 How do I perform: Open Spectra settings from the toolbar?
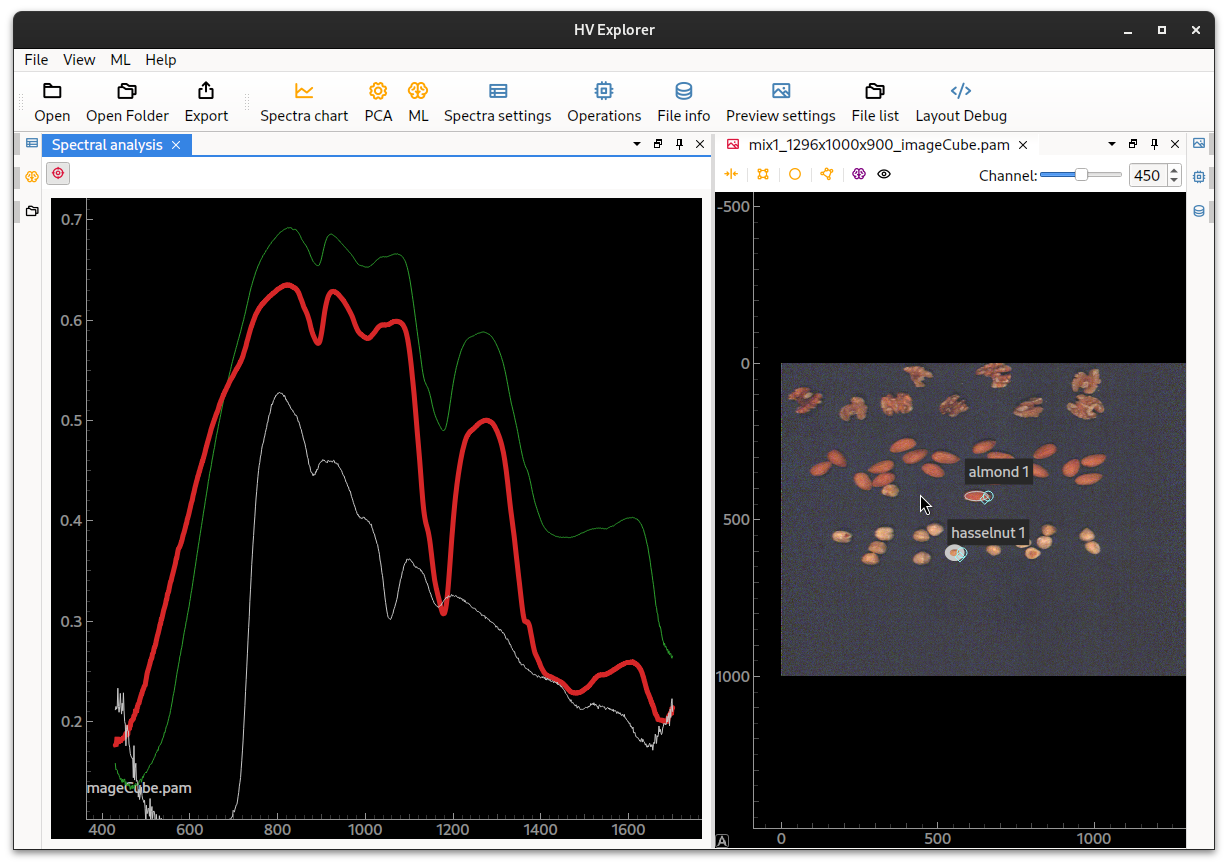[497, 103]
